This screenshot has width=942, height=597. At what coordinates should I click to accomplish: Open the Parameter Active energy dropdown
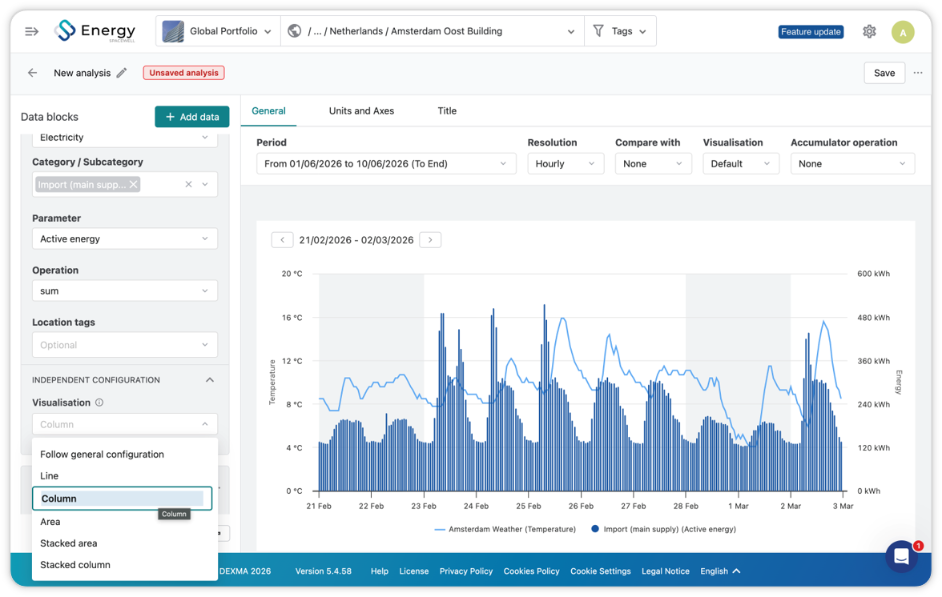[x=124, y=238]
